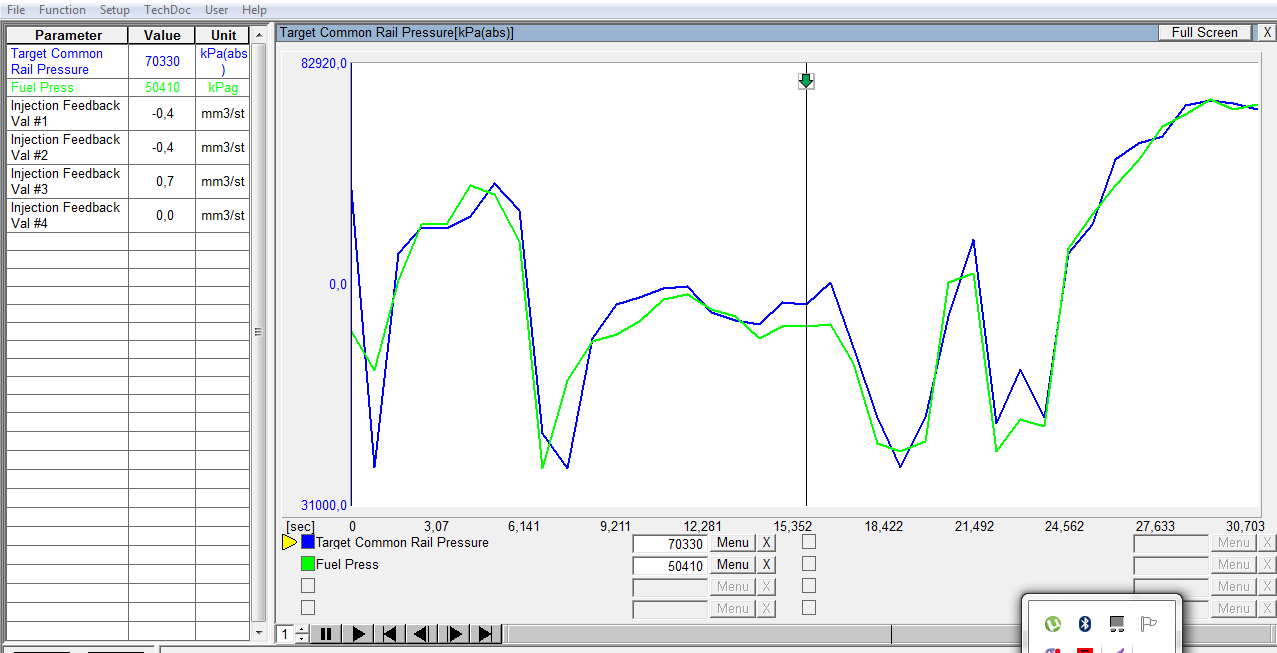Click the Full Screen button

pos(1204,32)
